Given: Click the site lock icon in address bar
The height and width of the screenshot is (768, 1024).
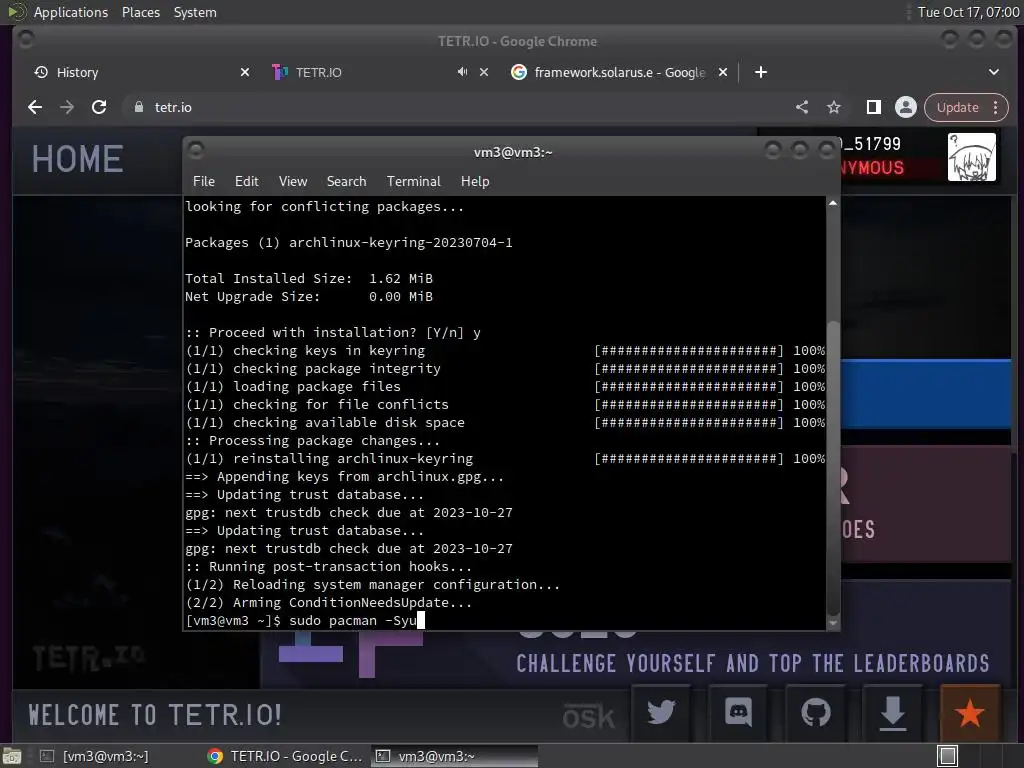Looking at the screenshot, I should (138, 107).
